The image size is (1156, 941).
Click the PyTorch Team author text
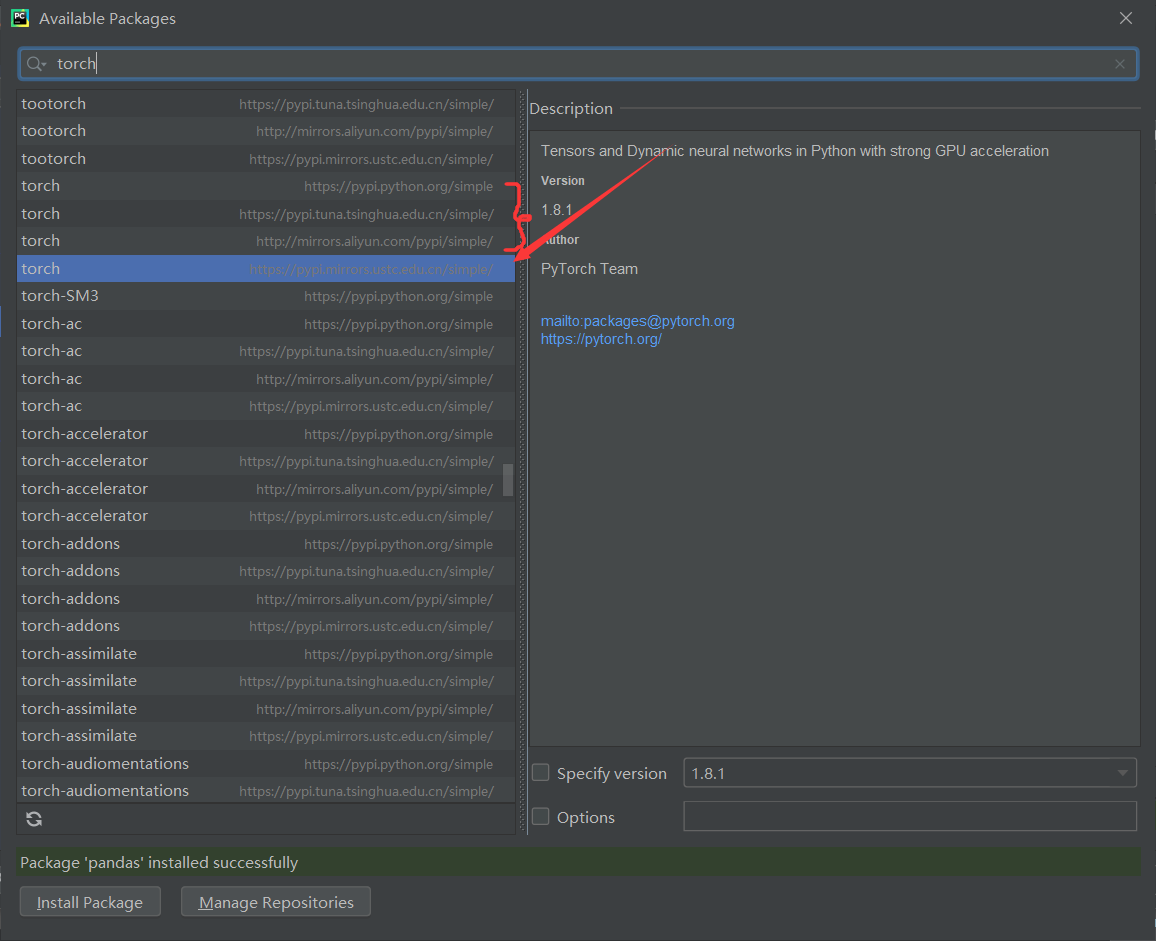point(589,269)
